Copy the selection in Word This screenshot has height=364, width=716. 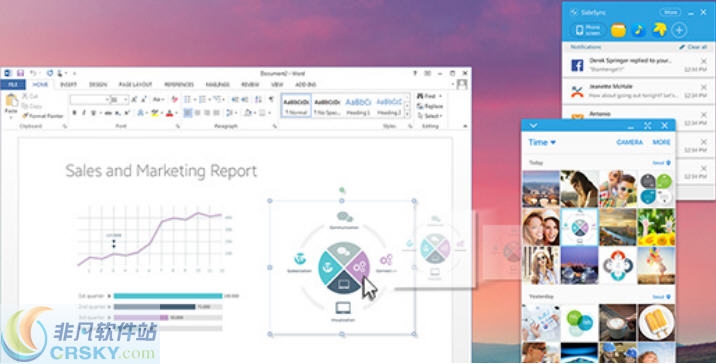coord(31,106)
